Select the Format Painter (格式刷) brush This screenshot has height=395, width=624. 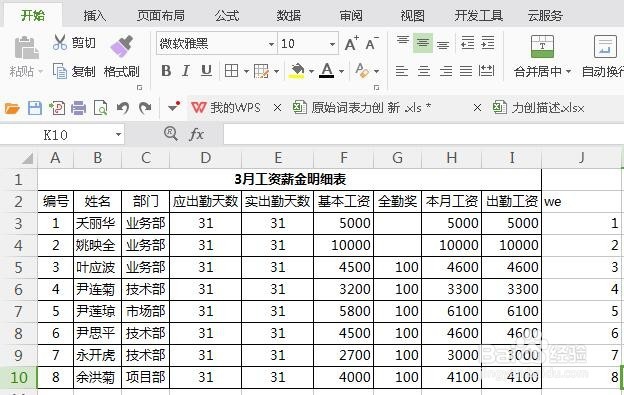122,47
